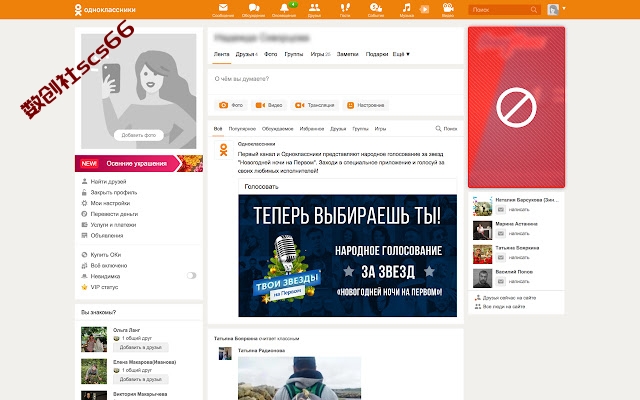This screenshot has width=640, height=400.
Task: Open the Фото profile tab
Action: click(271, 54)
